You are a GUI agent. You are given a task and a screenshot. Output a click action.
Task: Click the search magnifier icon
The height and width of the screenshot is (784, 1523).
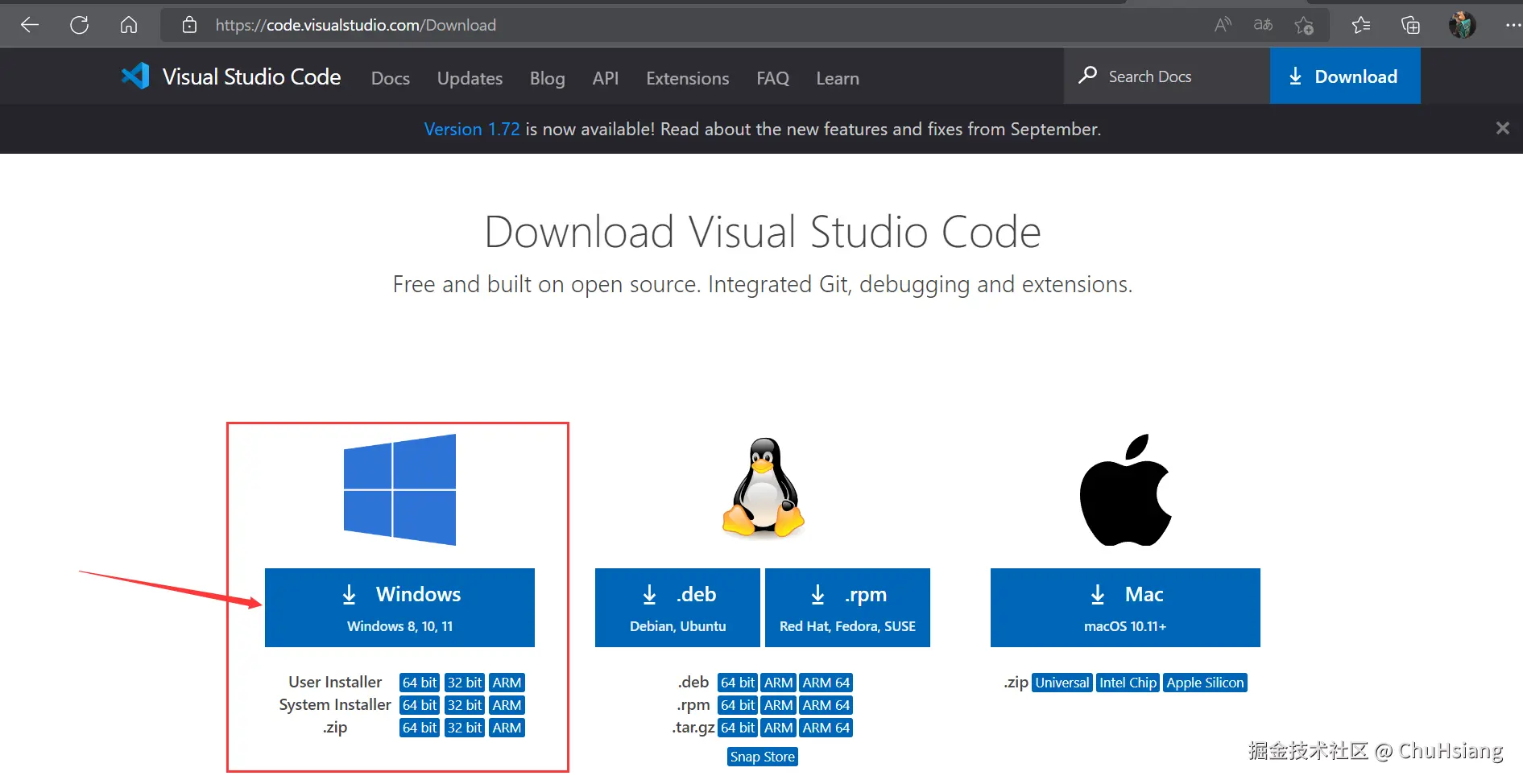[1088, 76]
